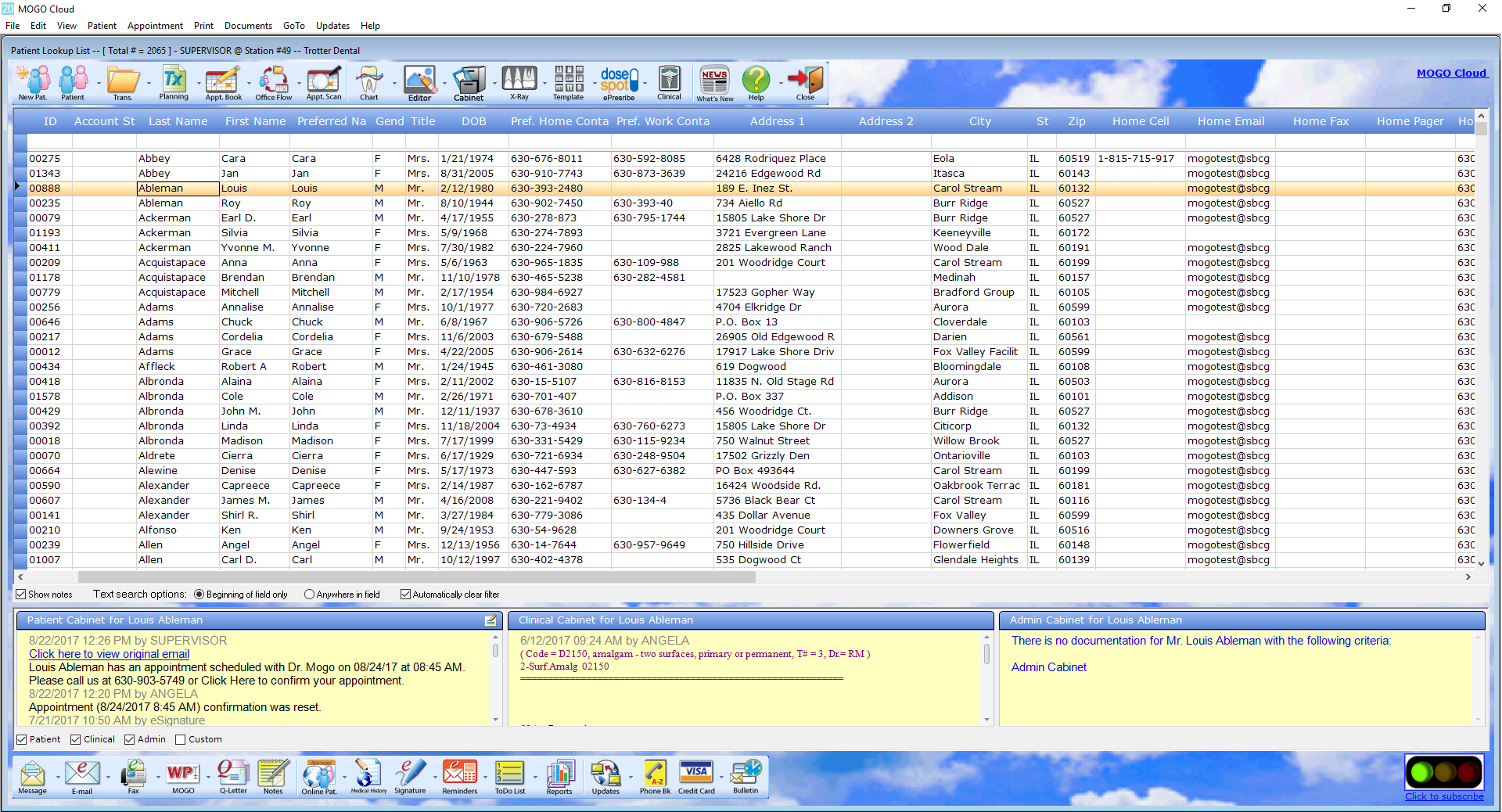This screenshot has height=812, width=1502.
Task: Open the Clinical clipboard icon
Action: 669,83
